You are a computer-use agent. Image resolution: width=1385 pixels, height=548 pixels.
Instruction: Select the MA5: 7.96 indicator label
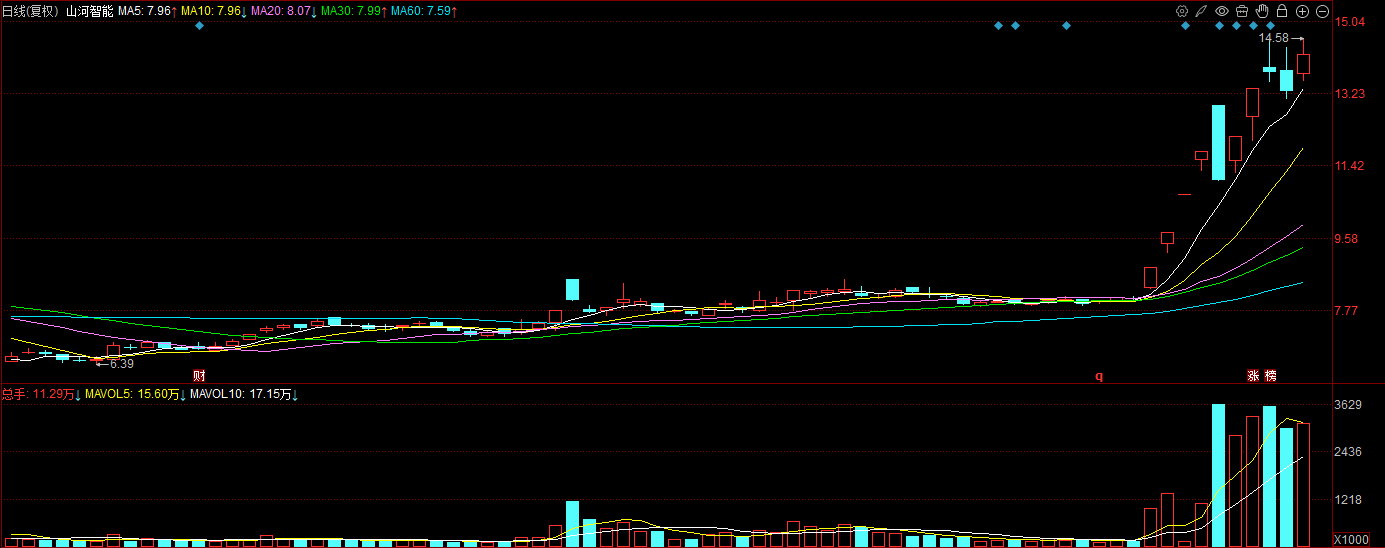[x=148, y=11]
